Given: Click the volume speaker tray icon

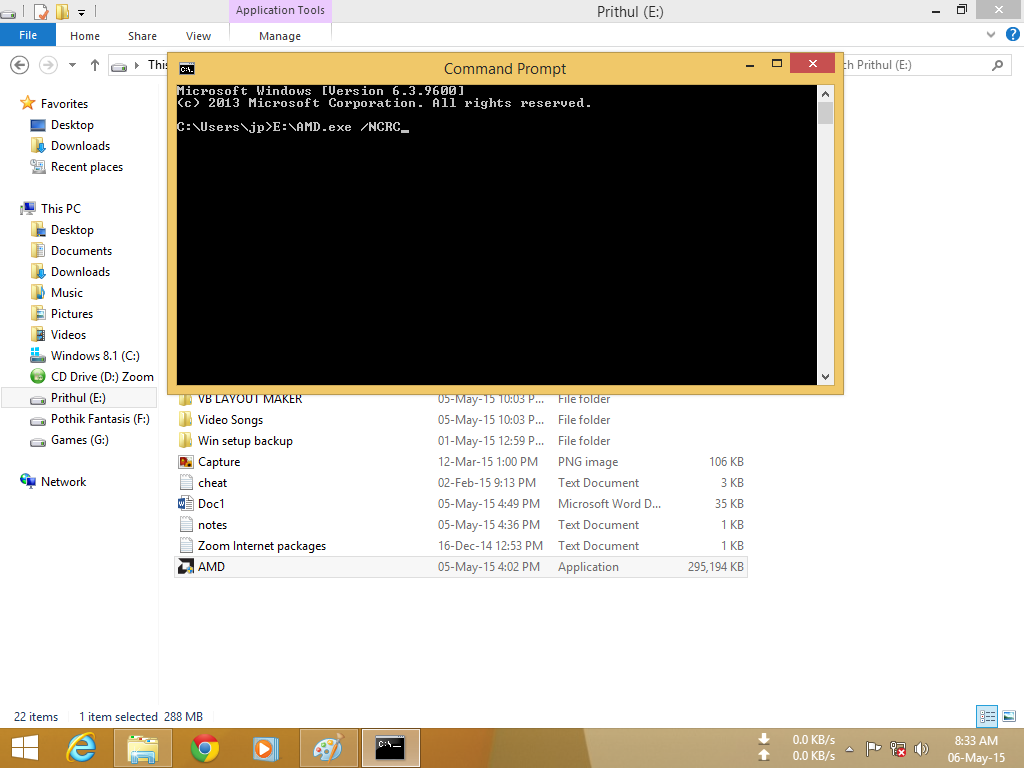Looking at the screenshot, I should [921, 748].
